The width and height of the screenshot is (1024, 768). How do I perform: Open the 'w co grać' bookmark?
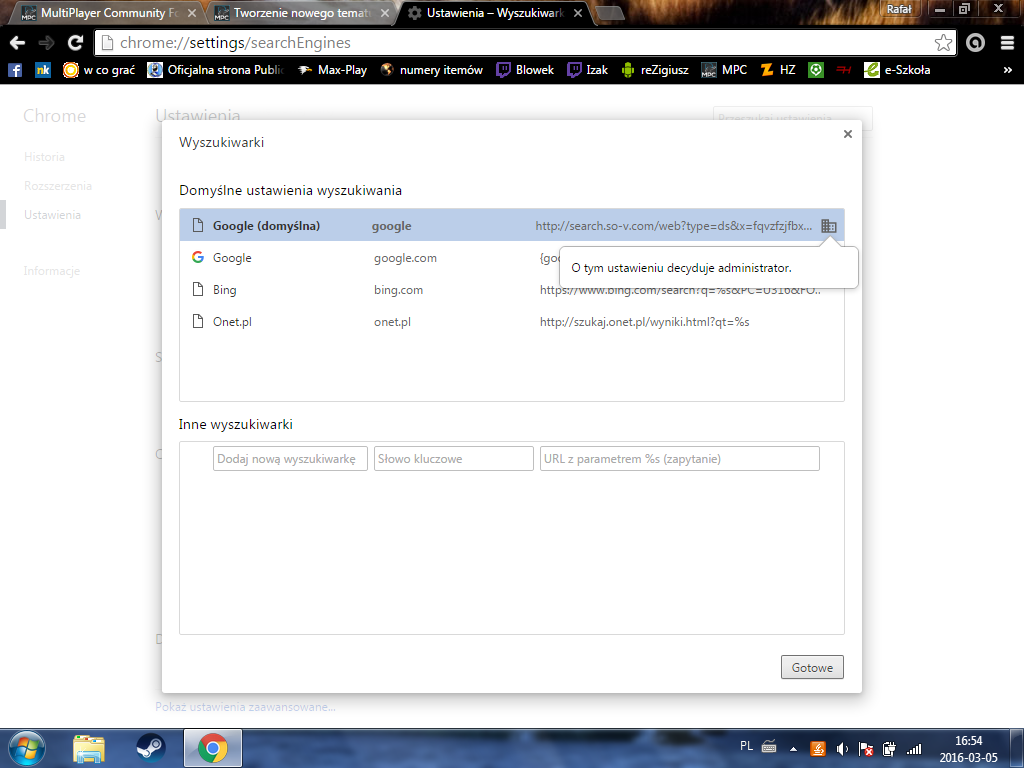click(99, 70)
